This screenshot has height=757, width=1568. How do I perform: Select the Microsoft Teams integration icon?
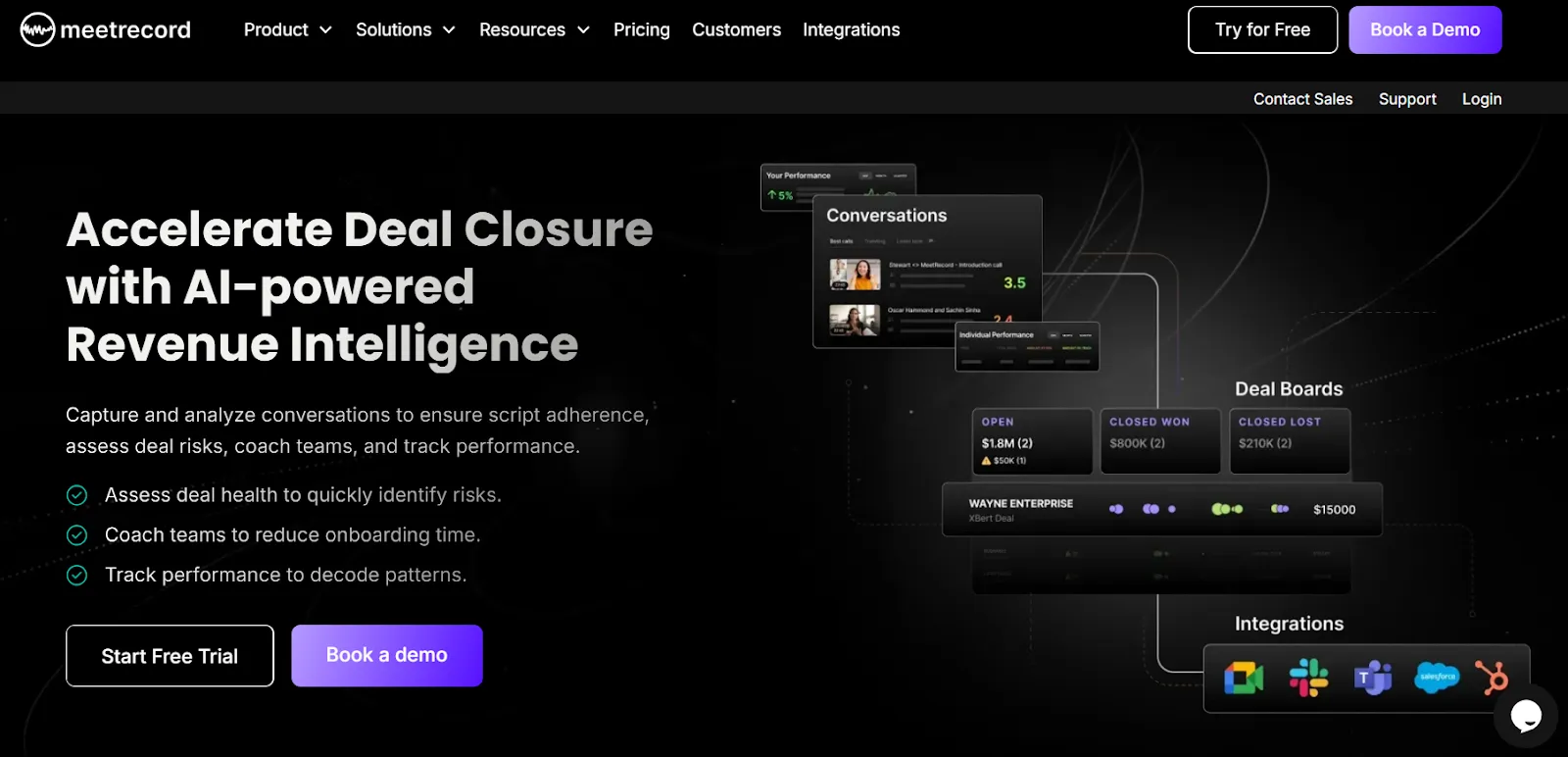(x=1372, y=678)
